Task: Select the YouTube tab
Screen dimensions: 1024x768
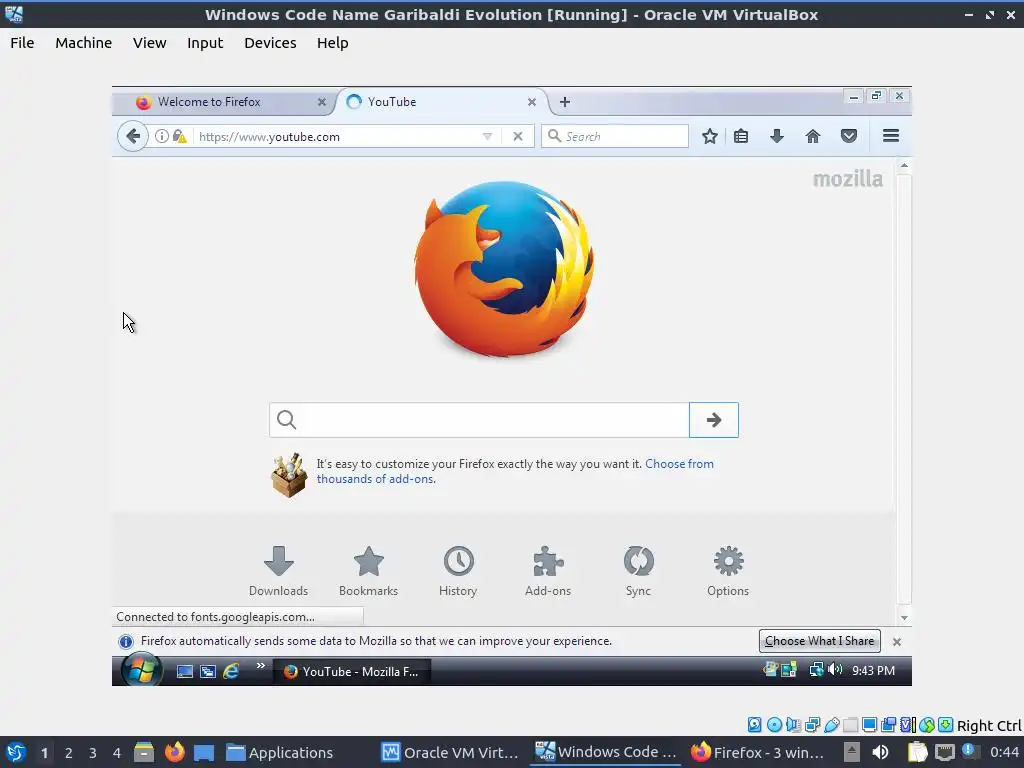Action: 441,102
